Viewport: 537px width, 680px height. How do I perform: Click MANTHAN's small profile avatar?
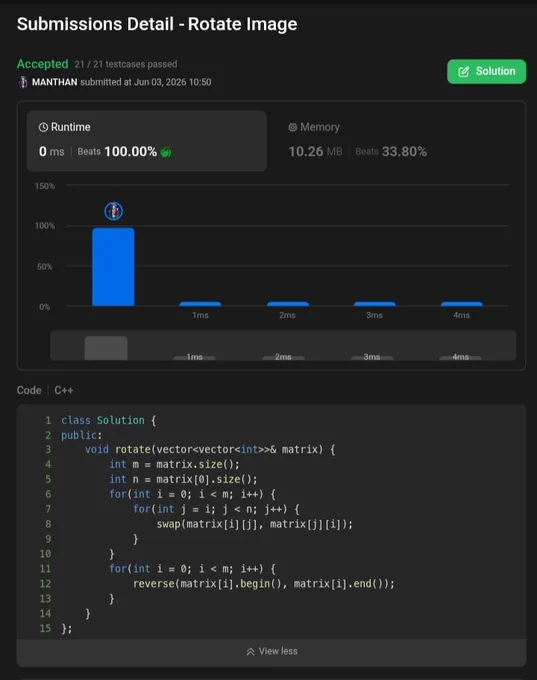coord(23,82)
